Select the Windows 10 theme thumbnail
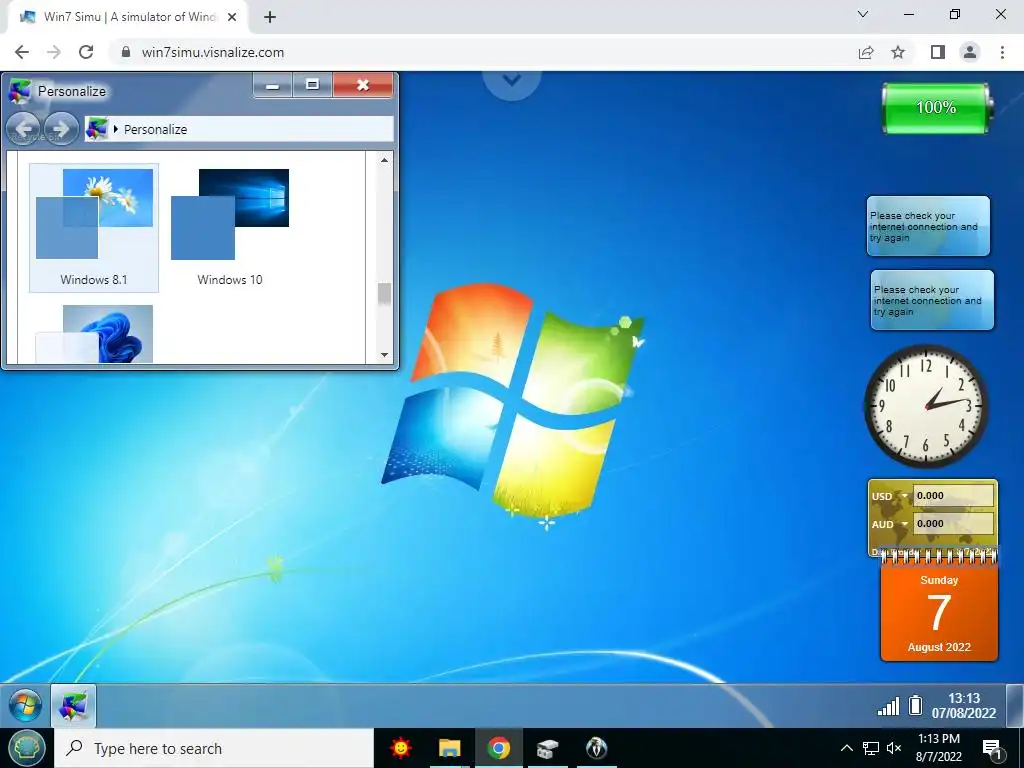The width and height of the screenshot is (1024, 768). (x=230, y=227)
